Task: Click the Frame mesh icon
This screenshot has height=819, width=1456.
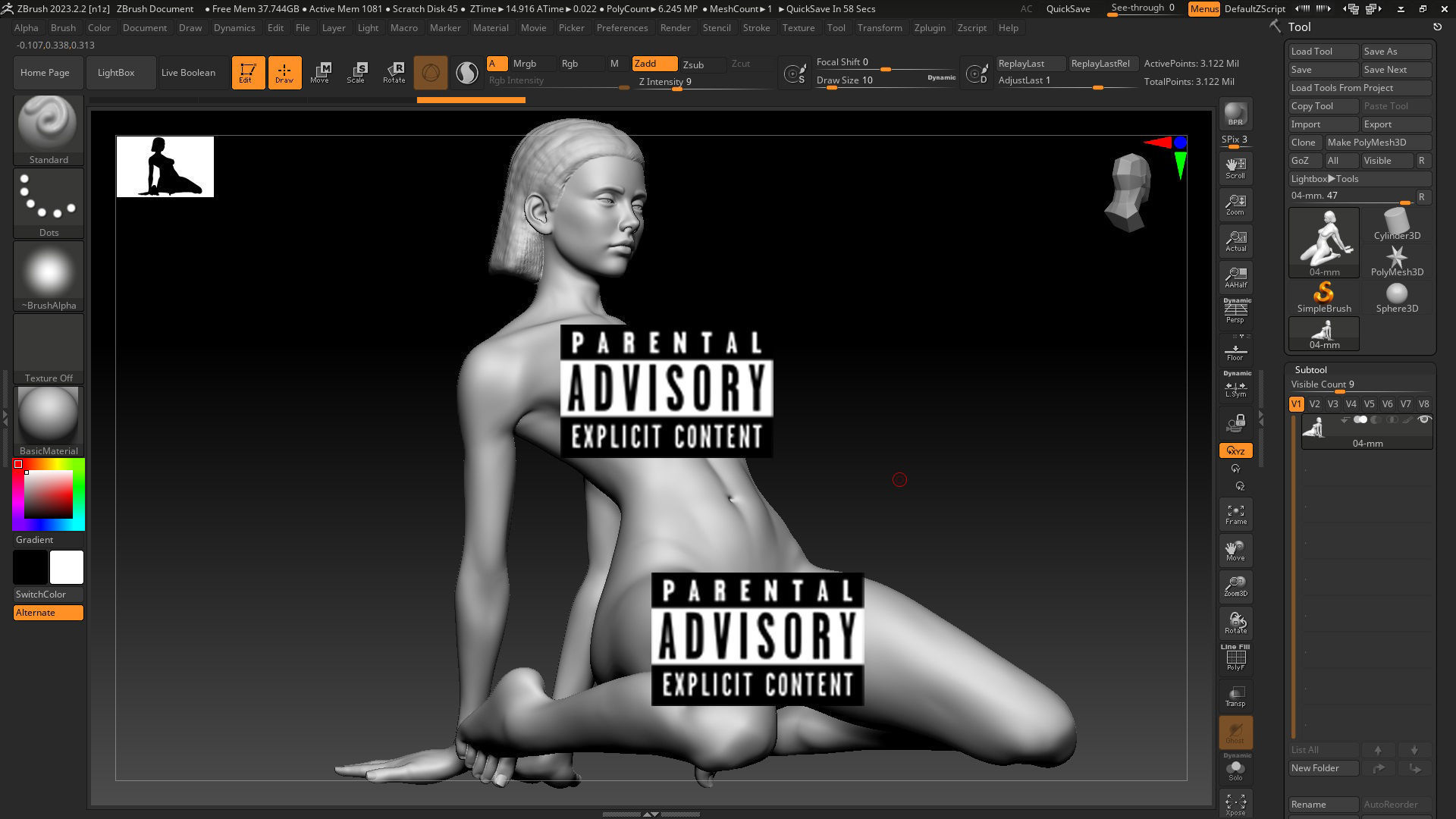Action: pos(1235,514)
